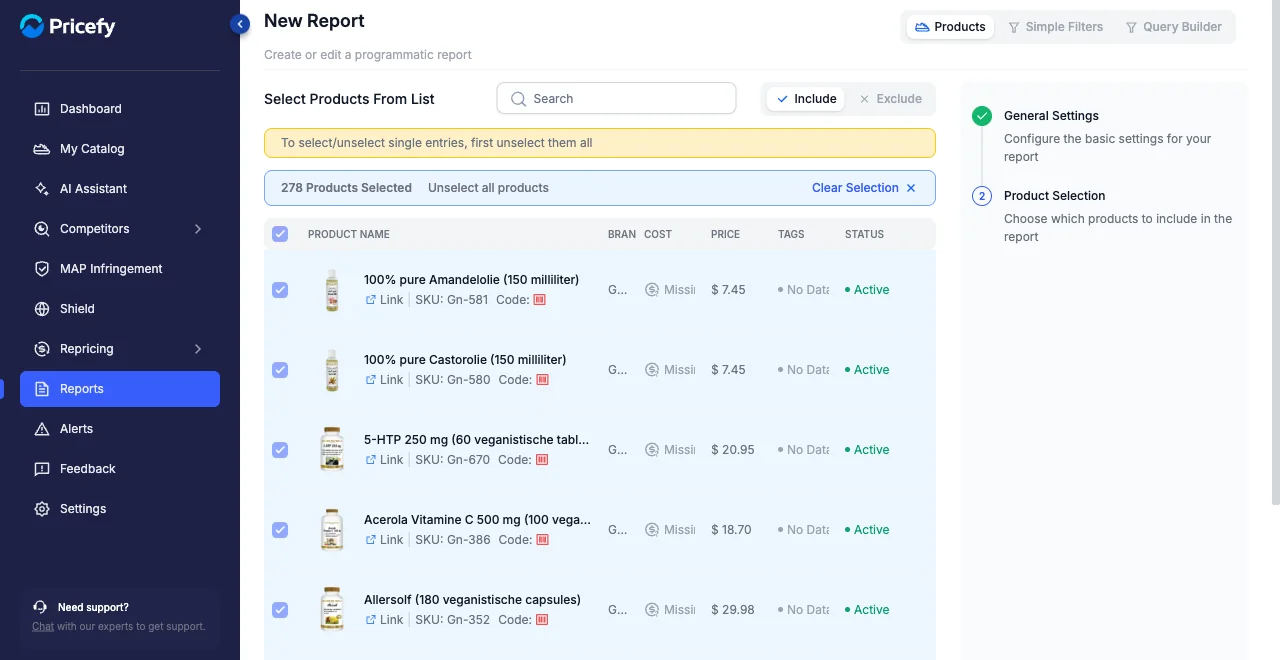
Task: Click the MAP Infringement shield-check icon
Action: tap(42, 269)
